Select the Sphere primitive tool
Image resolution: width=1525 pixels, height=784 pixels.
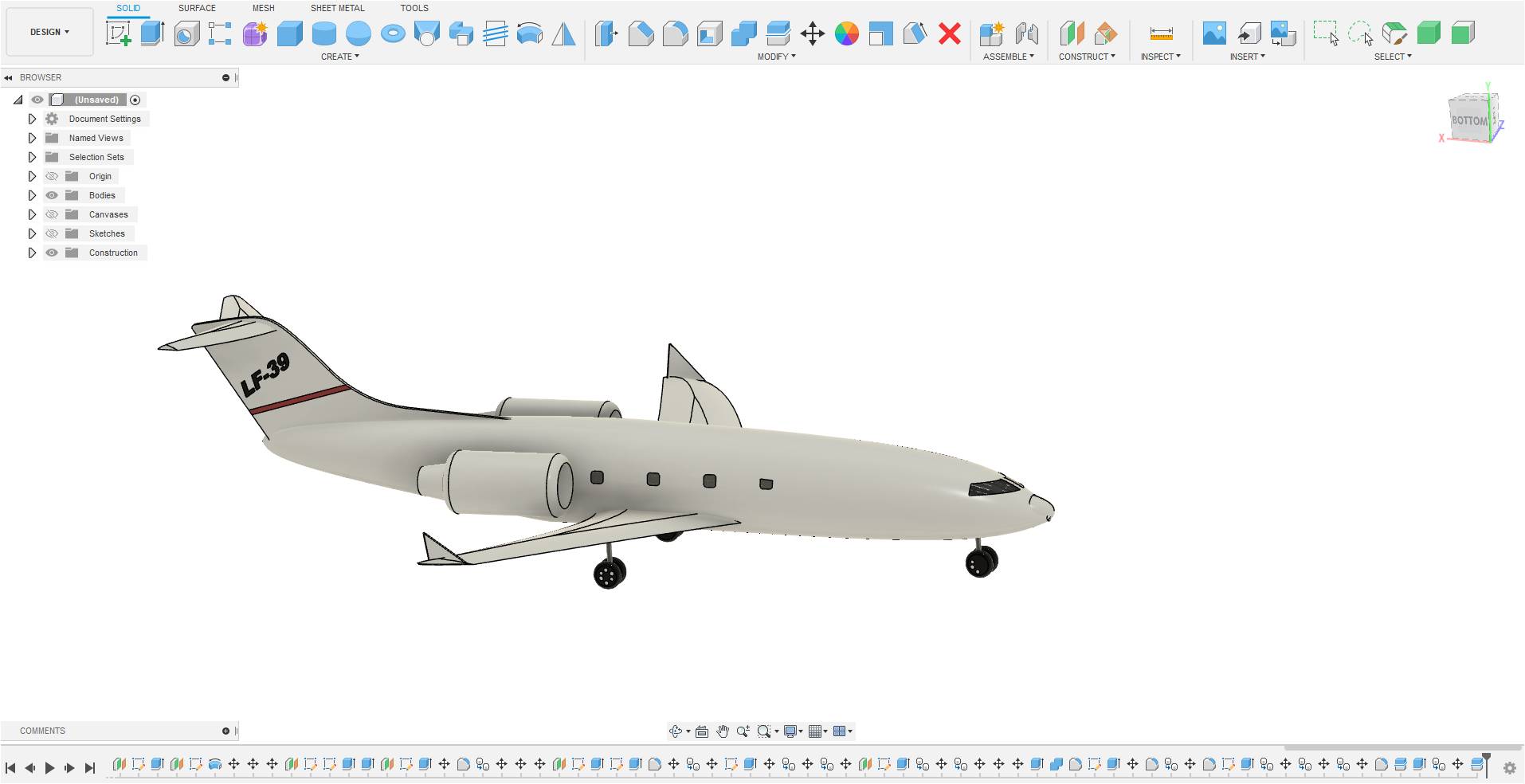tap(359, 33)
